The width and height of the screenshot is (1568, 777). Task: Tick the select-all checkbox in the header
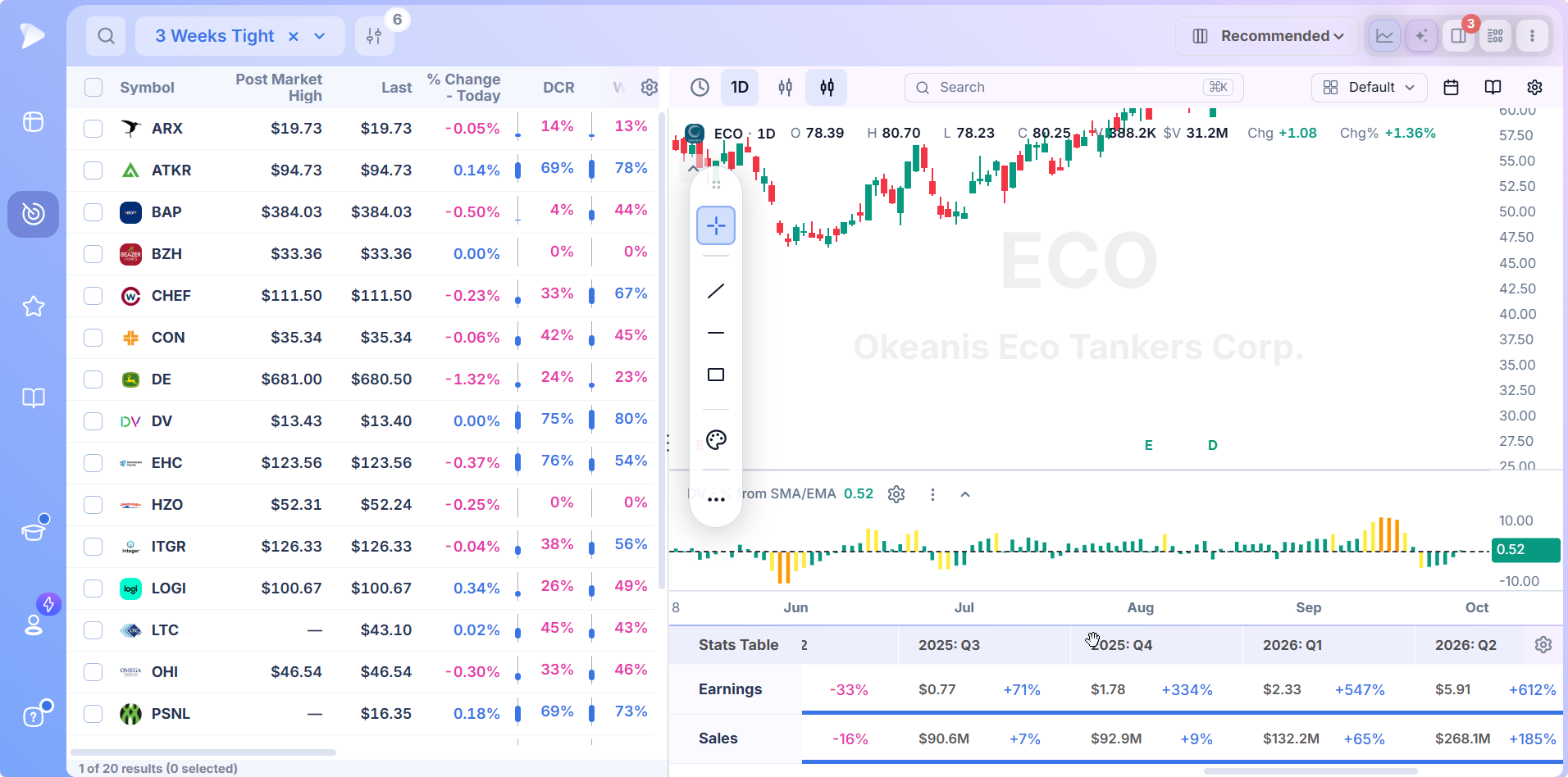coord(93,88)
